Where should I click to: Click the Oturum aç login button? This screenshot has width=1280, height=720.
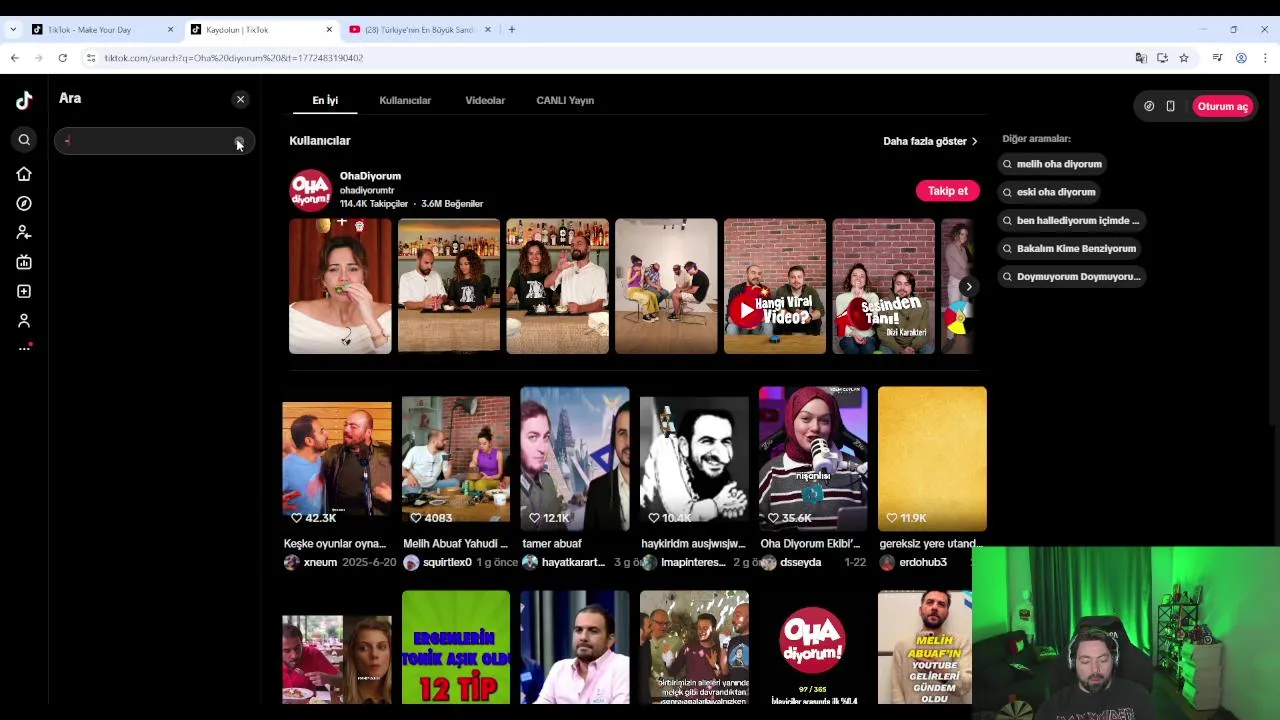1222,106
